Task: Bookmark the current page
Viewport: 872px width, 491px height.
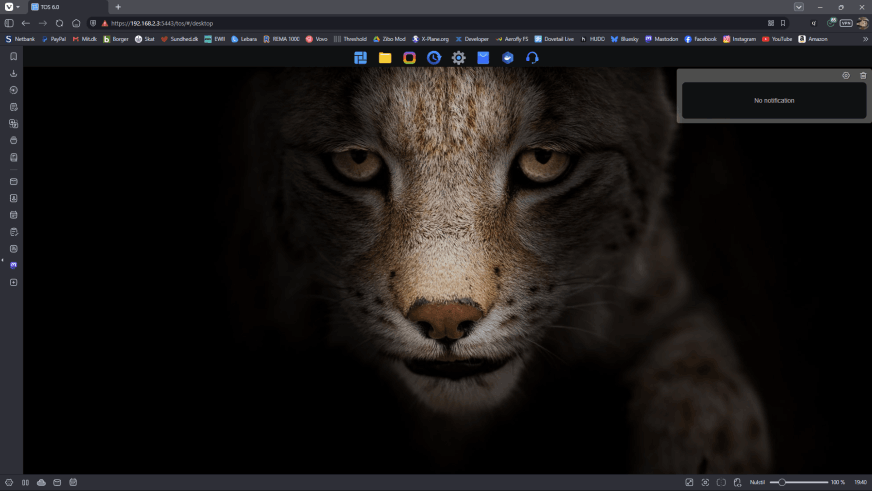Action: pyautogui.click(x=783, y=23)
